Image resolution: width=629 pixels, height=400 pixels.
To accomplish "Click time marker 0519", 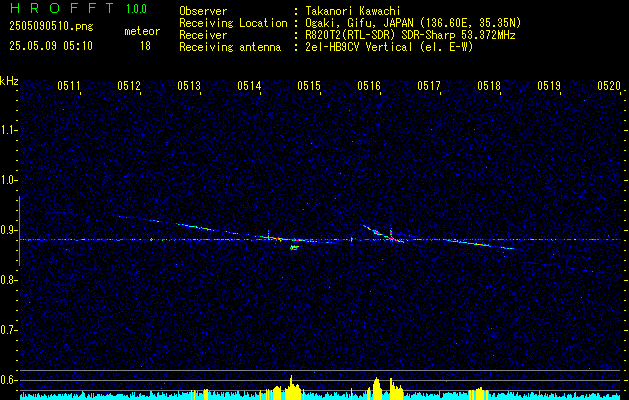I will tap(549, 86).
